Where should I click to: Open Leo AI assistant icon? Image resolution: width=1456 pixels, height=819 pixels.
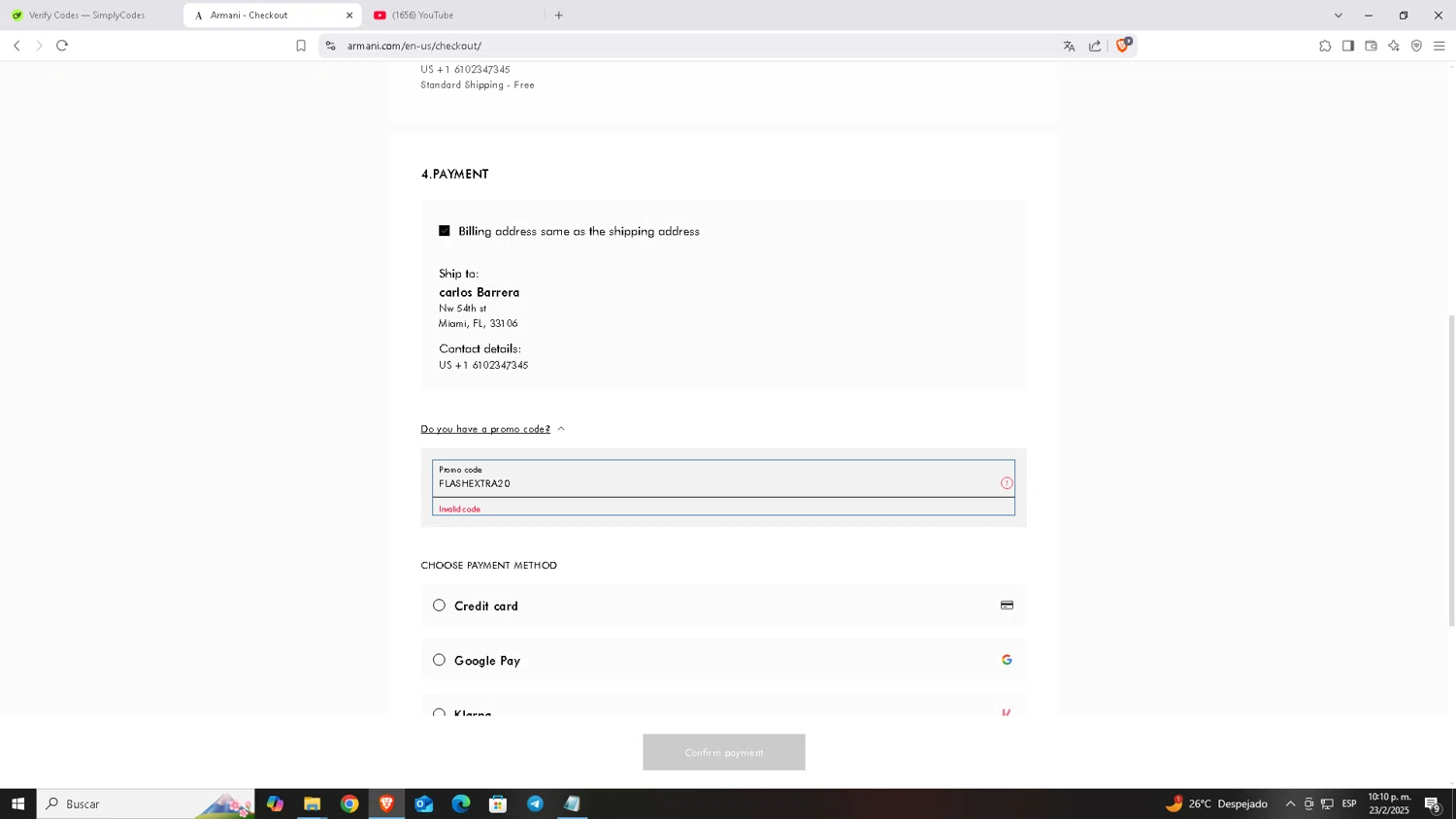point(1394,46)
